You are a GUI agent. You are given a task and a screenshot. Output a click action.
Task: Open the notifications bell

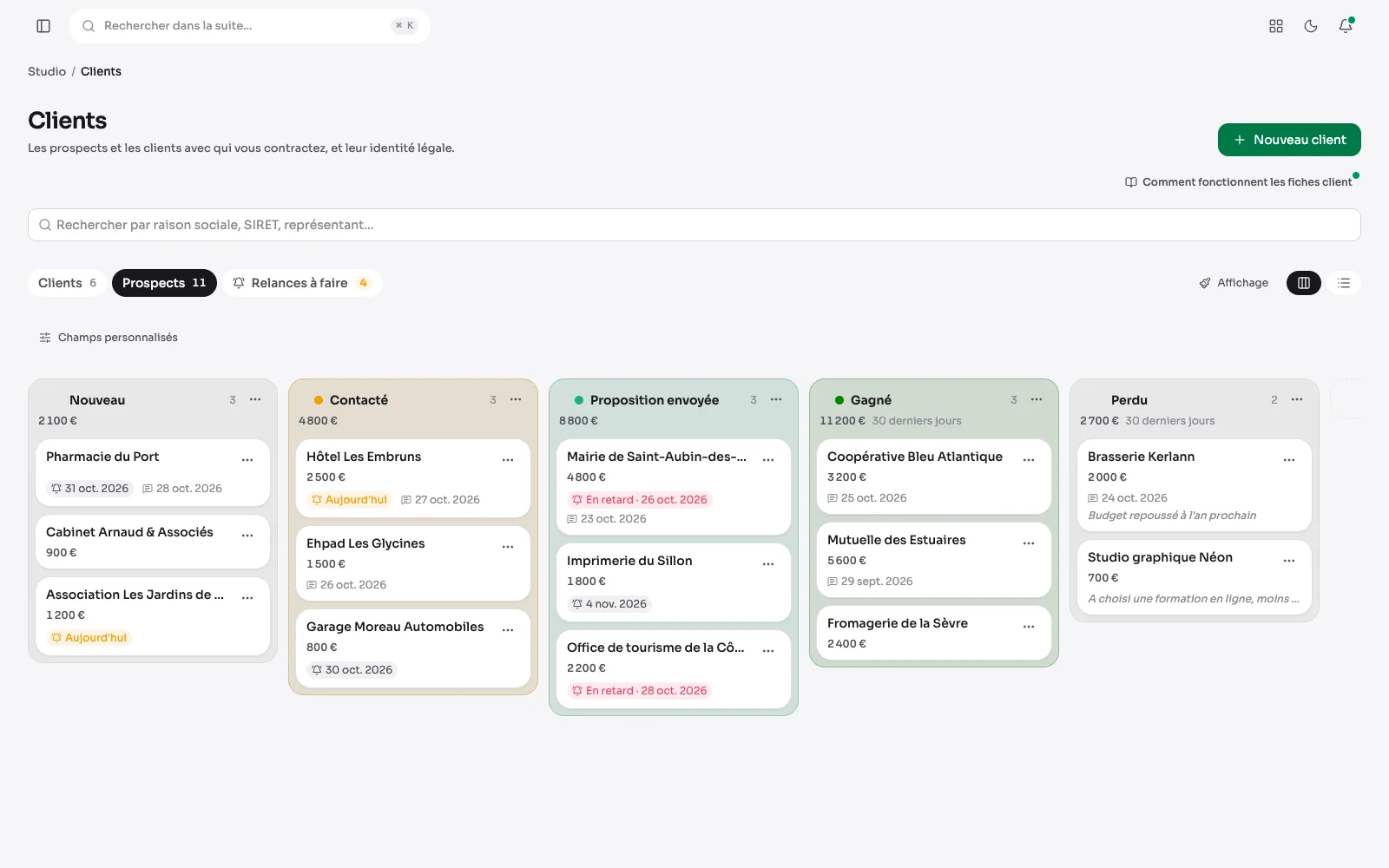point(1346,26)
